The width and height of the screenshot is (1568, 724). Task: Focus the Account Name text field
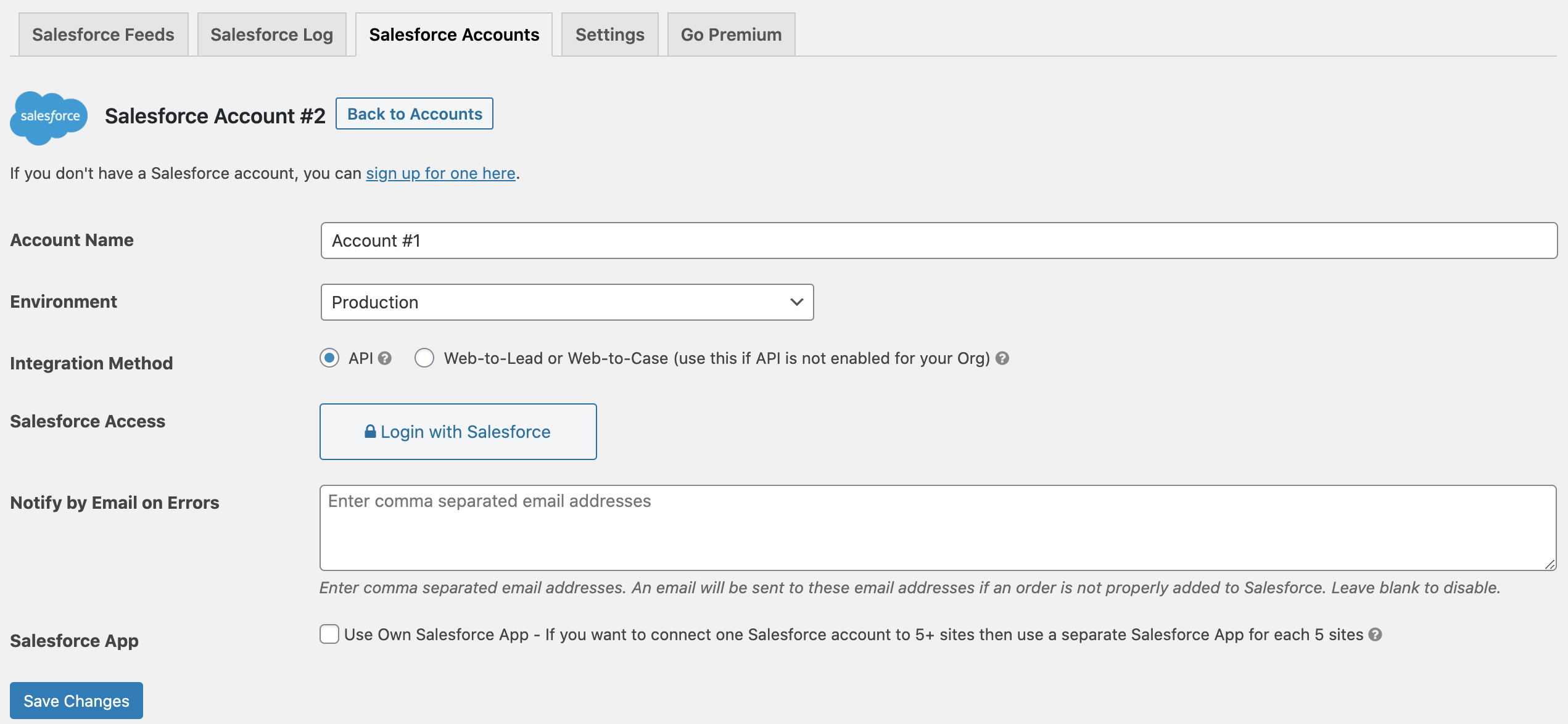(939, 241)
